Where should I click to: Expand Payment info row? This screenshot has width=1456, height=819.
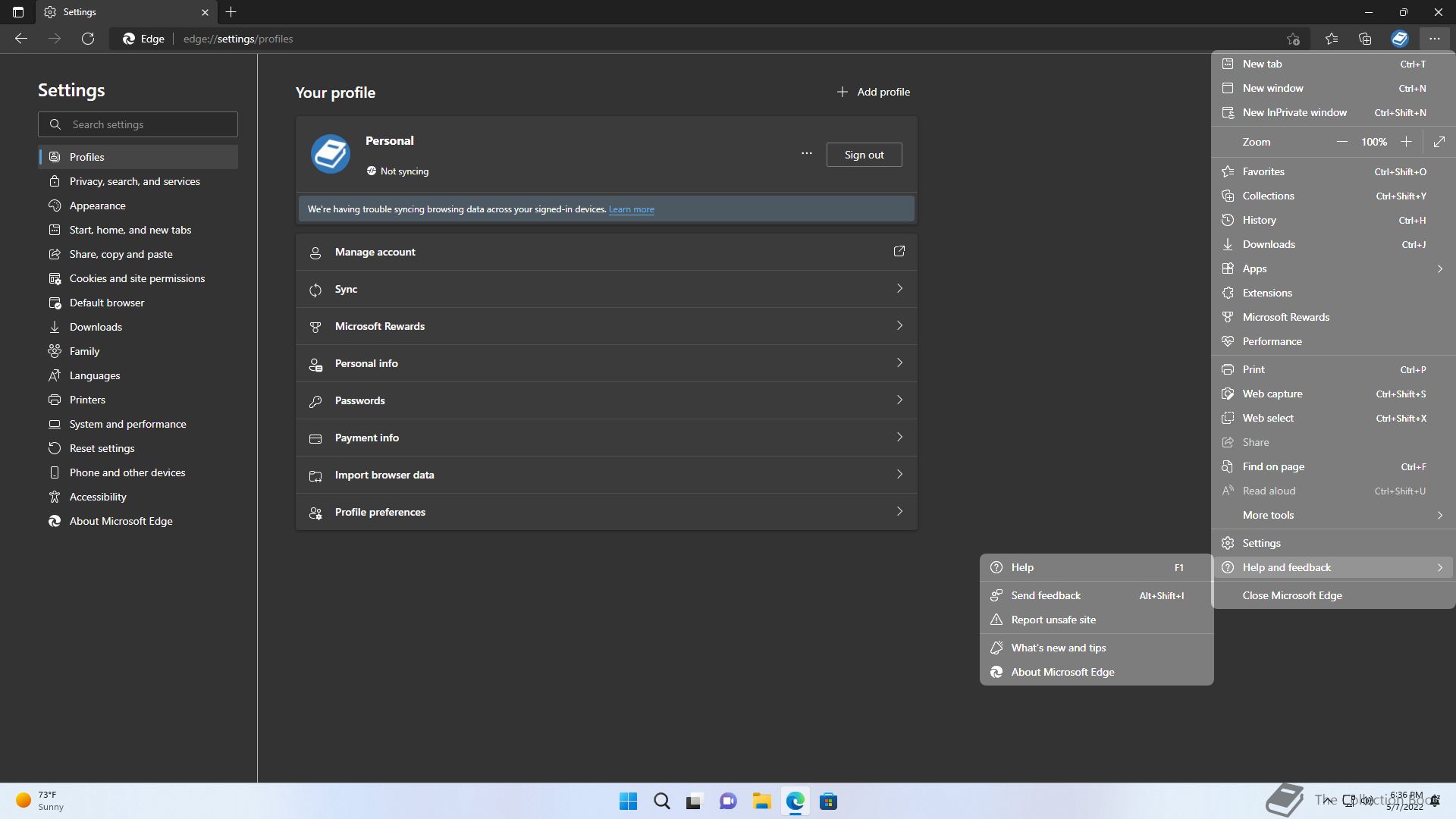607,438
